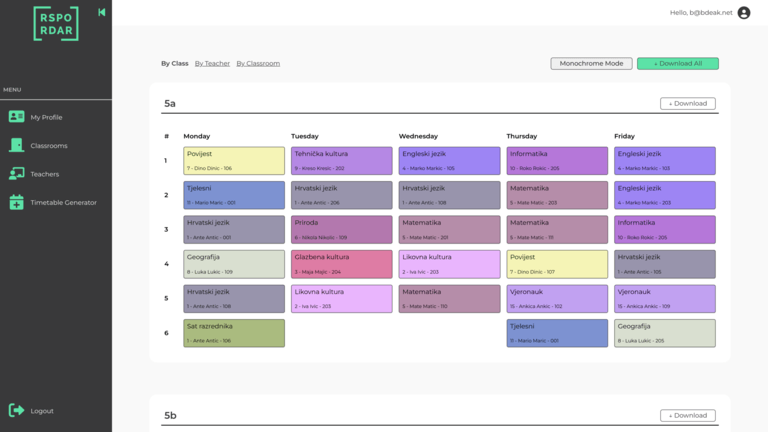768x432 pixels.
Task: Click Glazbena kultura card
Action: (341, 264)
